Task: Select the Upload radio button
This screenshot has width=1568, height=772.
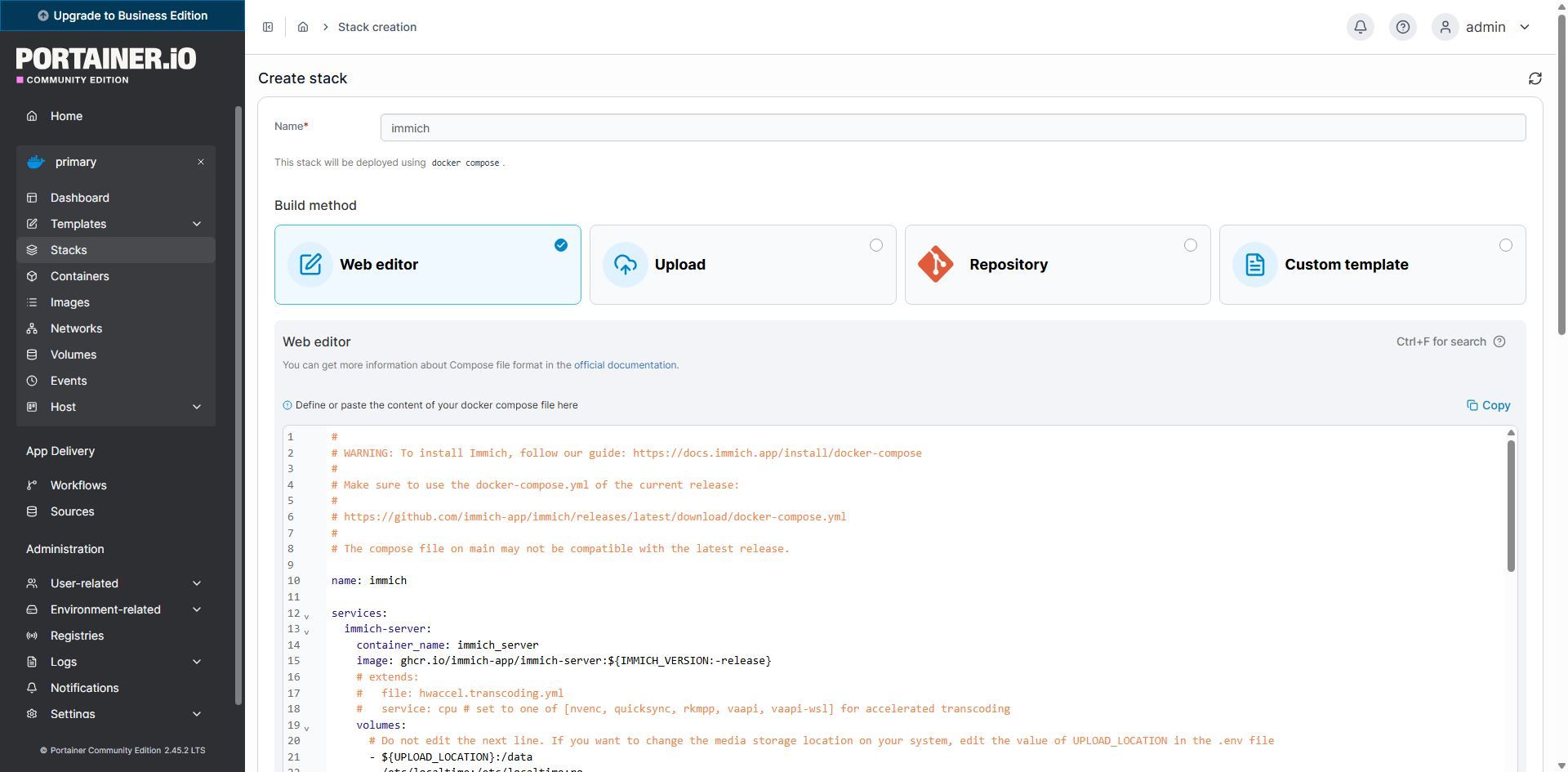Action: (876, 245)
